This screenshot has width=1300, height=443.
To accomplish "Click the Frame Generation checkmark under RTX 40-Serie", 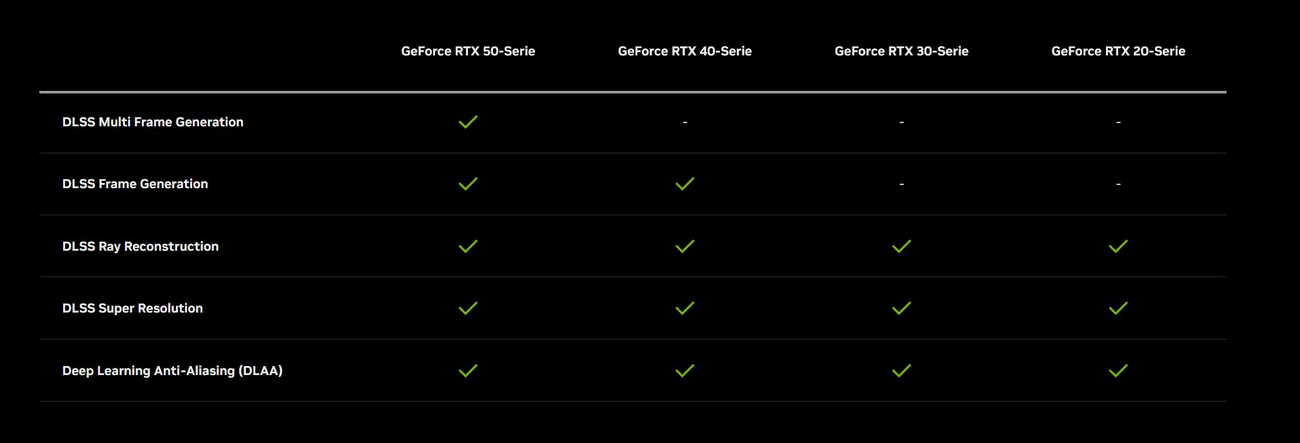I will tap(685, 184).
